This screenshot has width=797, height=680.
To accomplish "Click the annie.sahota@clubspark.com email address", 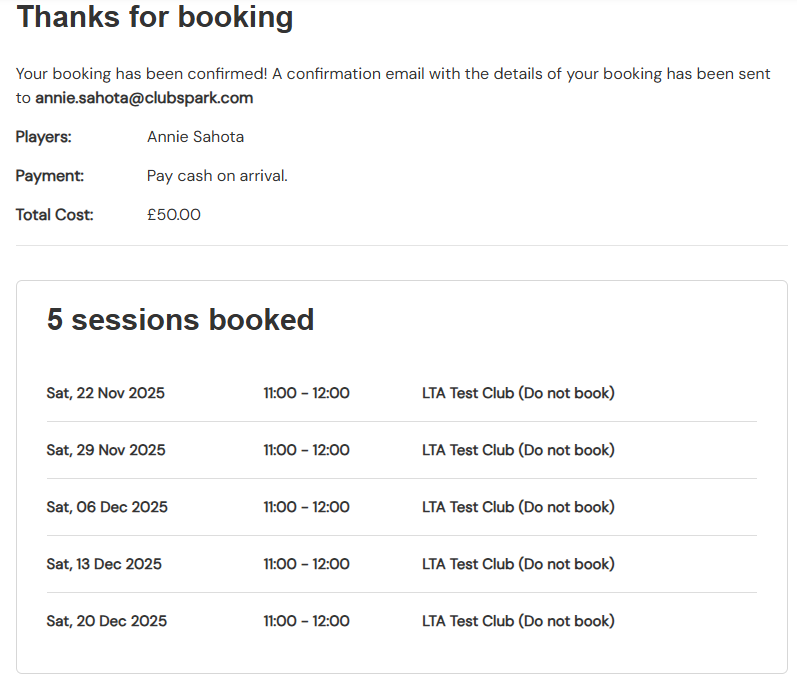I will 144,98.
